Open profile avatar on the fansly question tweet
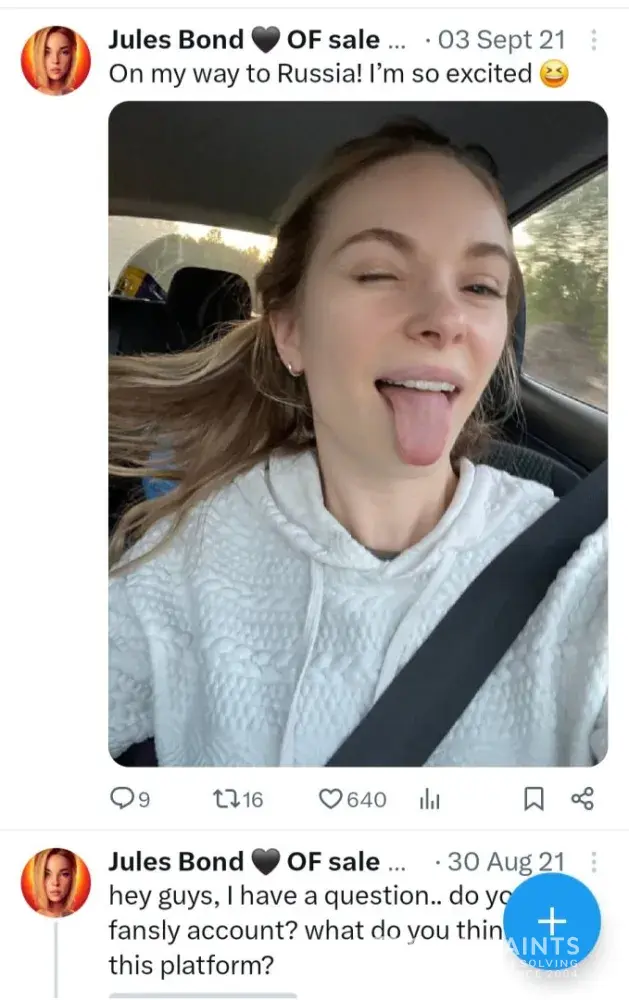629x1000 pixels. 56,882
